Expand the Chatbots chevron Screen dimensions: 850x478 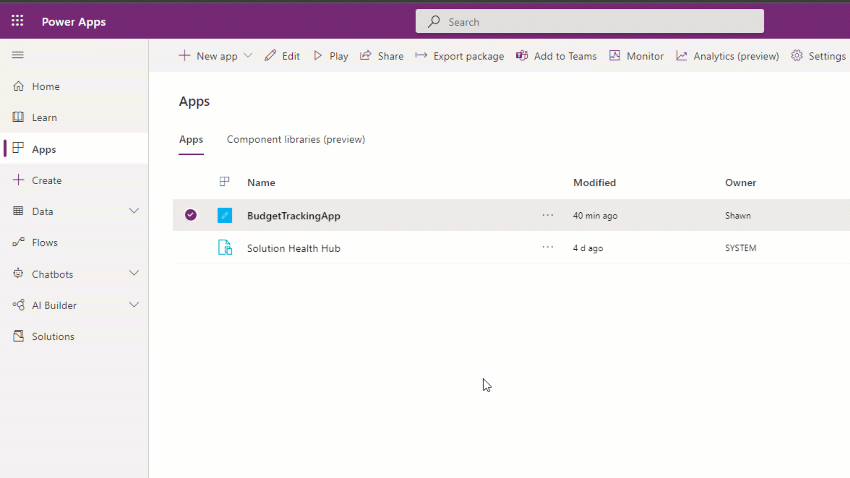pyautogui.click(x=134, y=273)
